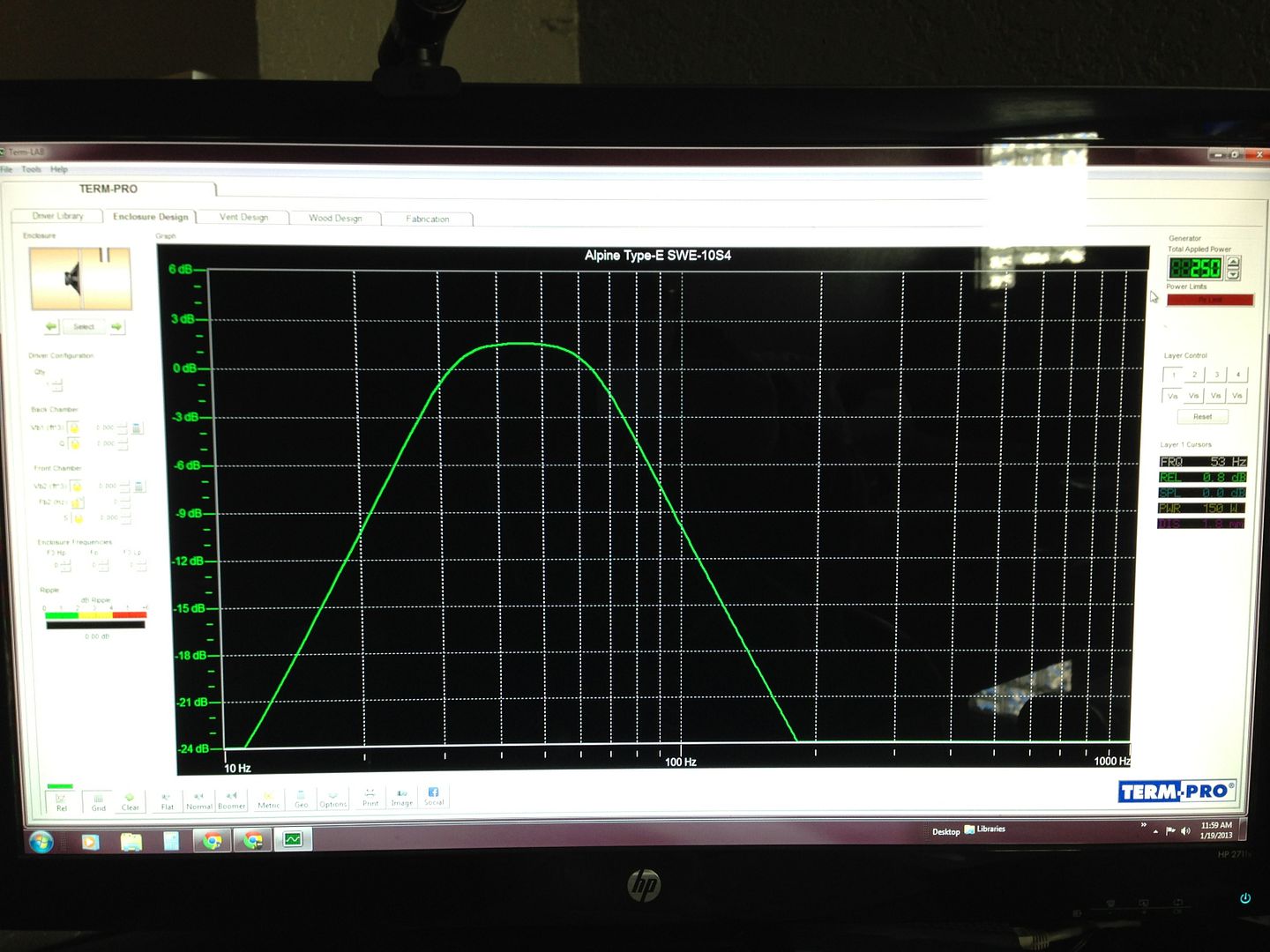Open the Vb1 calculator in Back Chamber
The height and width of the screenshot is (952, 1270).
point(137,428)
